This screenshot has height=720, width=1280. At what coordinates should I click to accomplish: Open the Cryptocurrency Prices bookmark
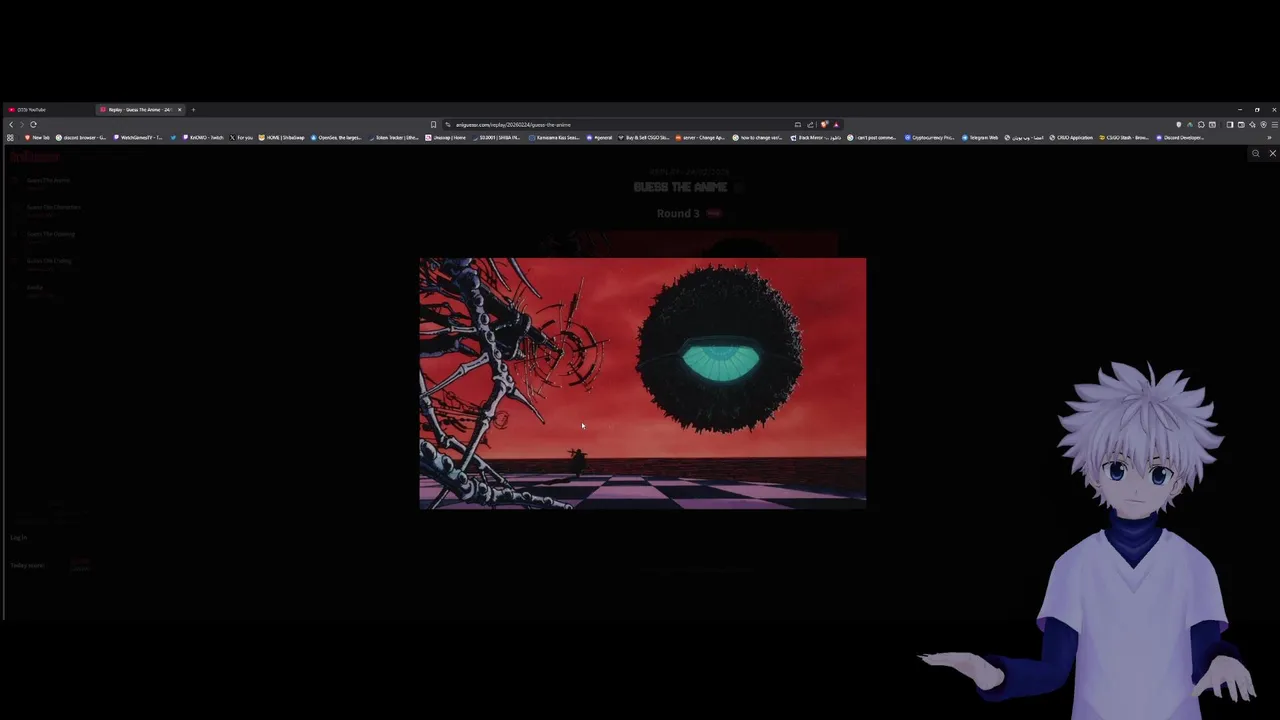coord(930,137)
